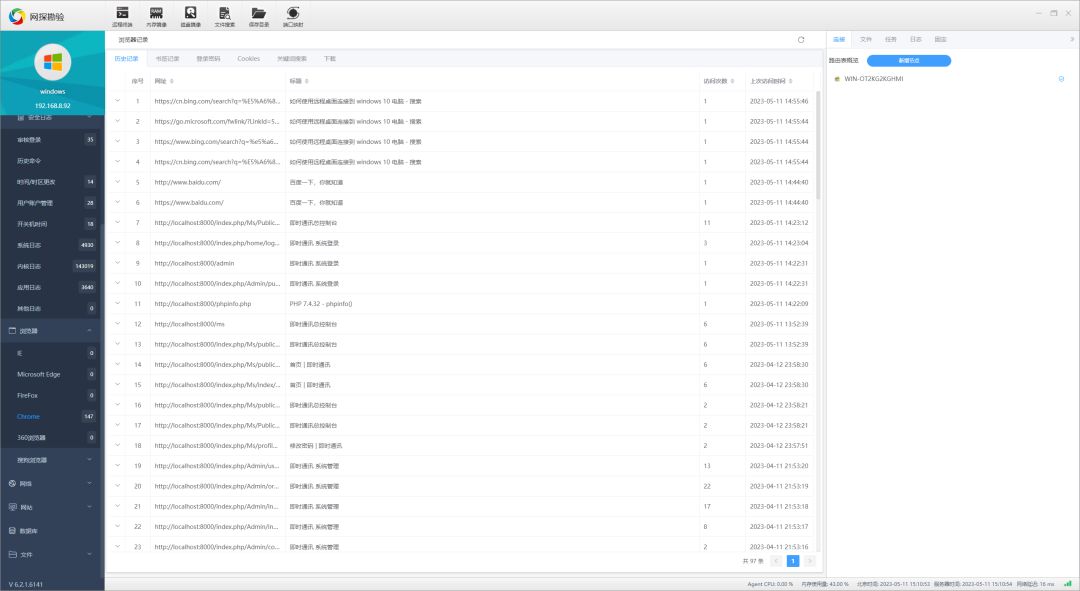The height and width of the screenshot is (591, 1080).
Task: Open the disk image tool icon
Action: click(x=191, y=13)
